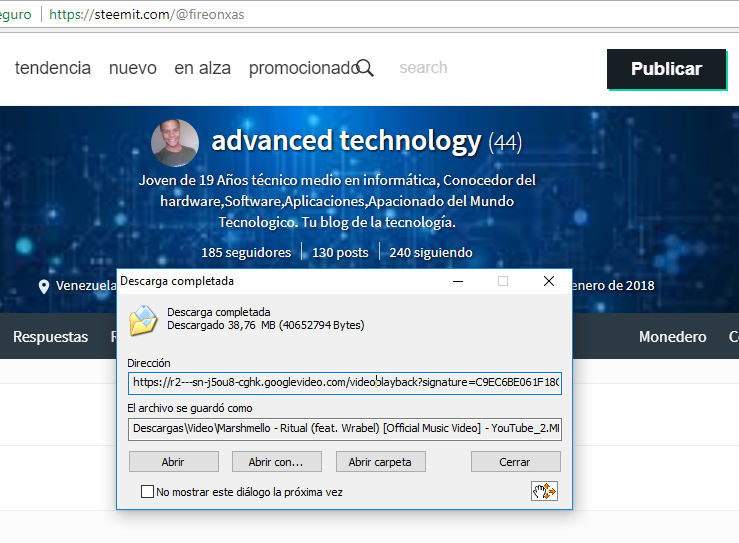Click the 'Descargado 38,76 MB' text
Screen dimensions: 739x543
click(266, 325)
